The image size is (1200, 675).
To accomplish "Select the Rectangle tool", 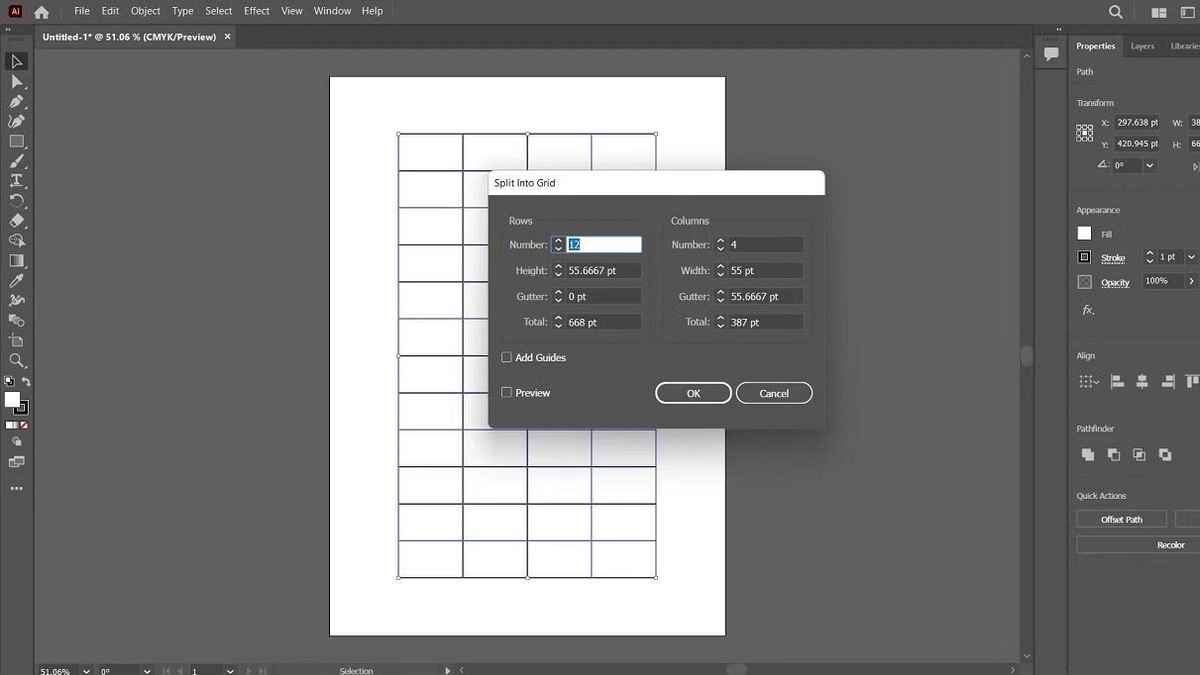I will click(16, 141).
